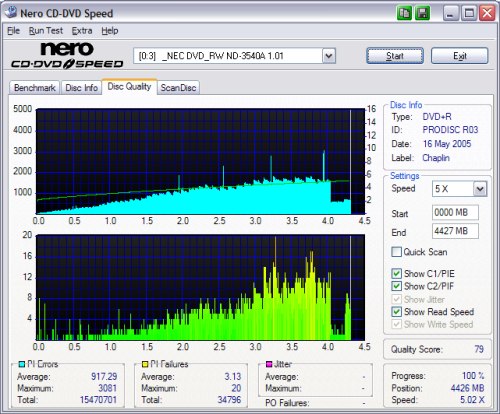500x414 pixels.
Task: Open the 5 X Speed dropdown
Action: [x=480, y=189]
